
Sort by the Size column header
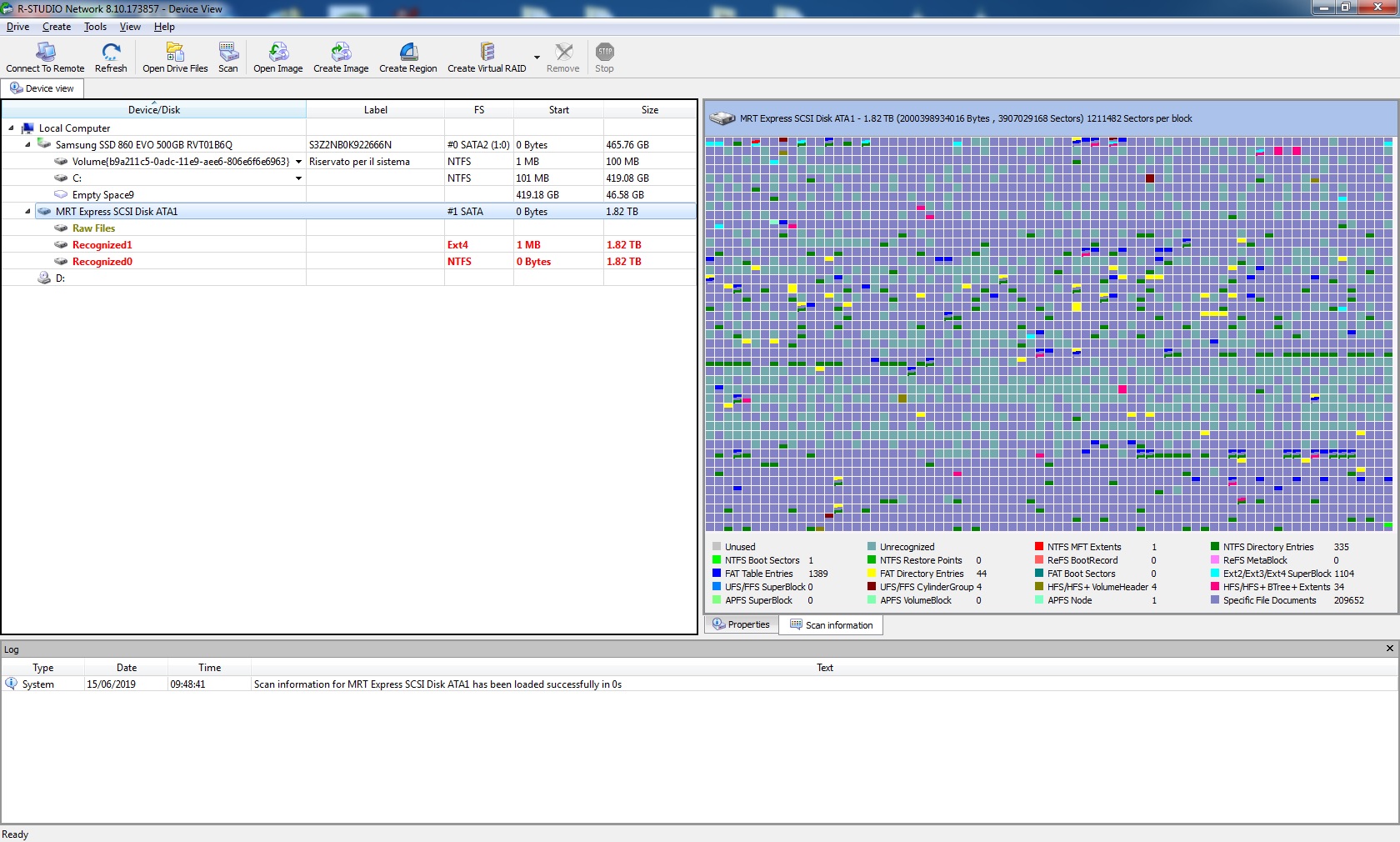point(650,110)
